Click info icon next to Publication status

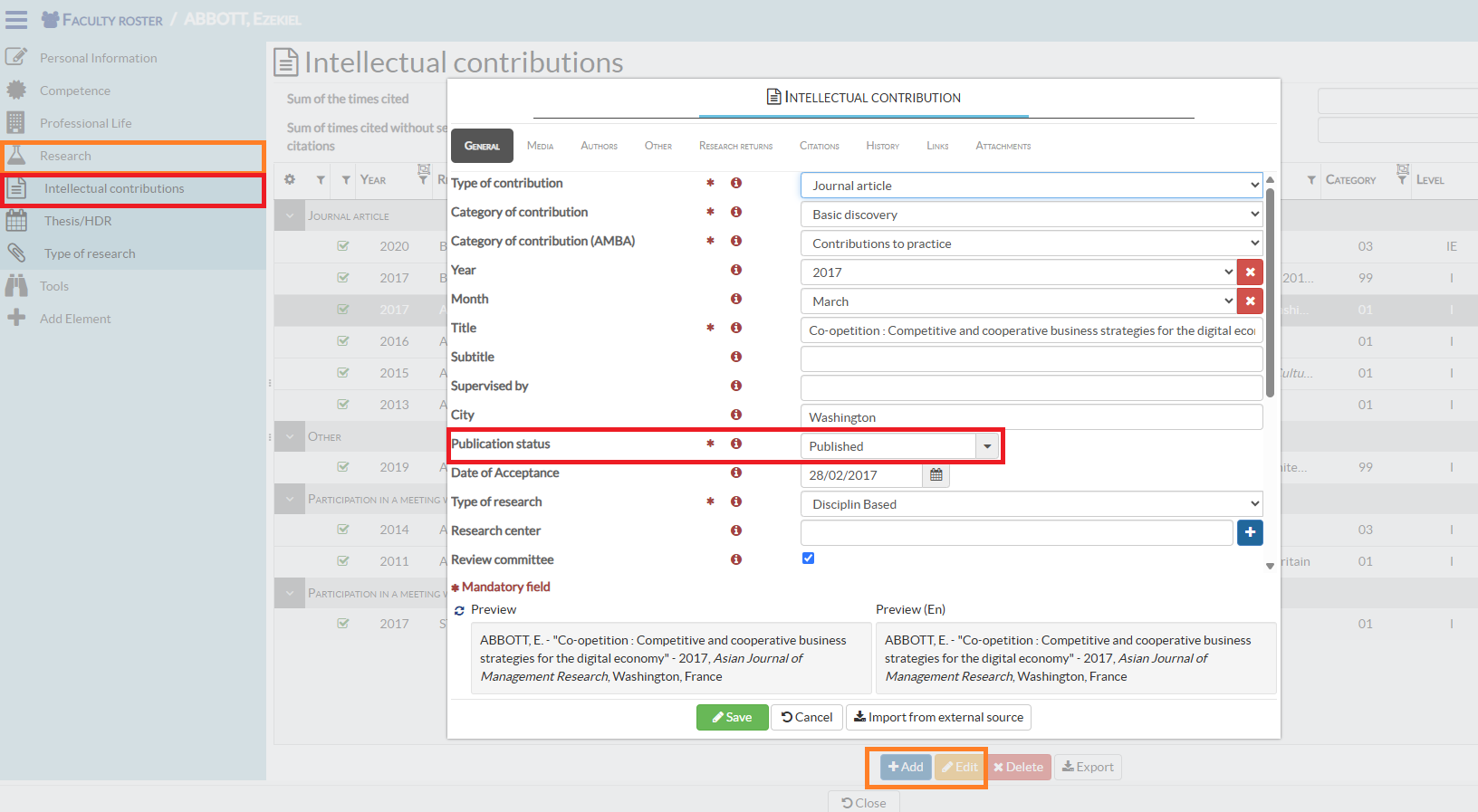coord(736,444)
